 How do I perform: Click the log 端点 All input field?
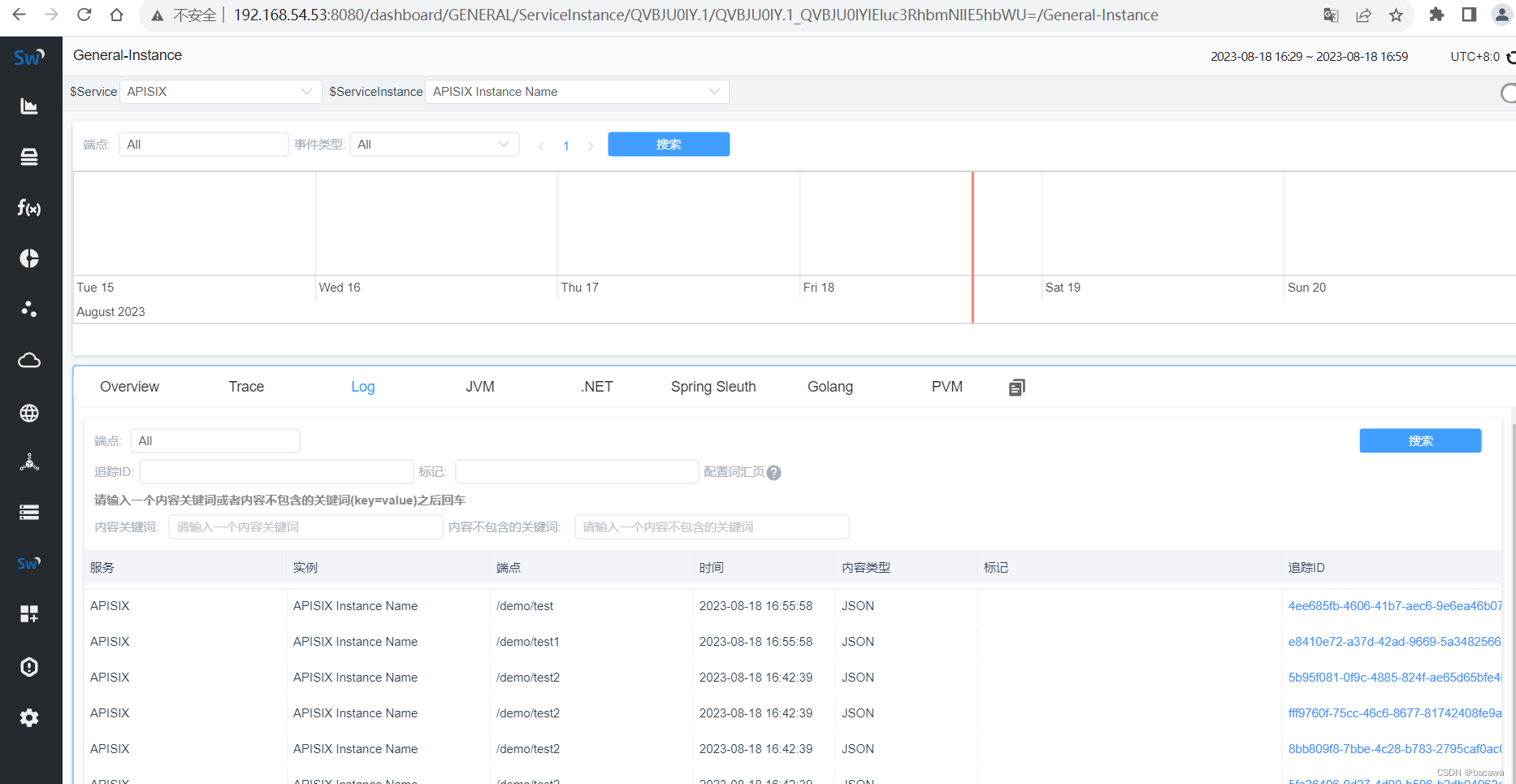215,441
